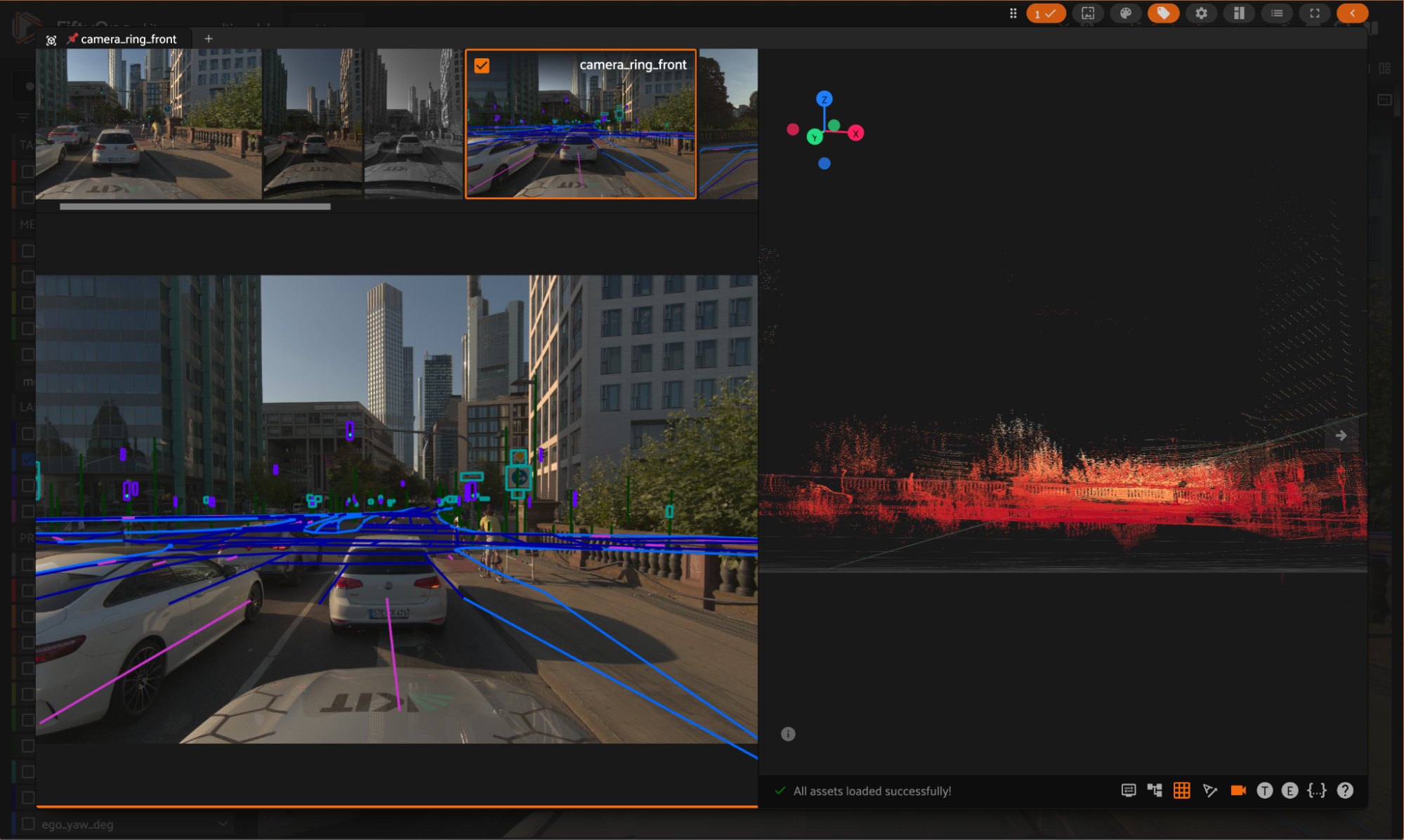The image size is (1404, 840).
Task: Click the grip handle beside the selection counter
Action: coord(1013,13)
